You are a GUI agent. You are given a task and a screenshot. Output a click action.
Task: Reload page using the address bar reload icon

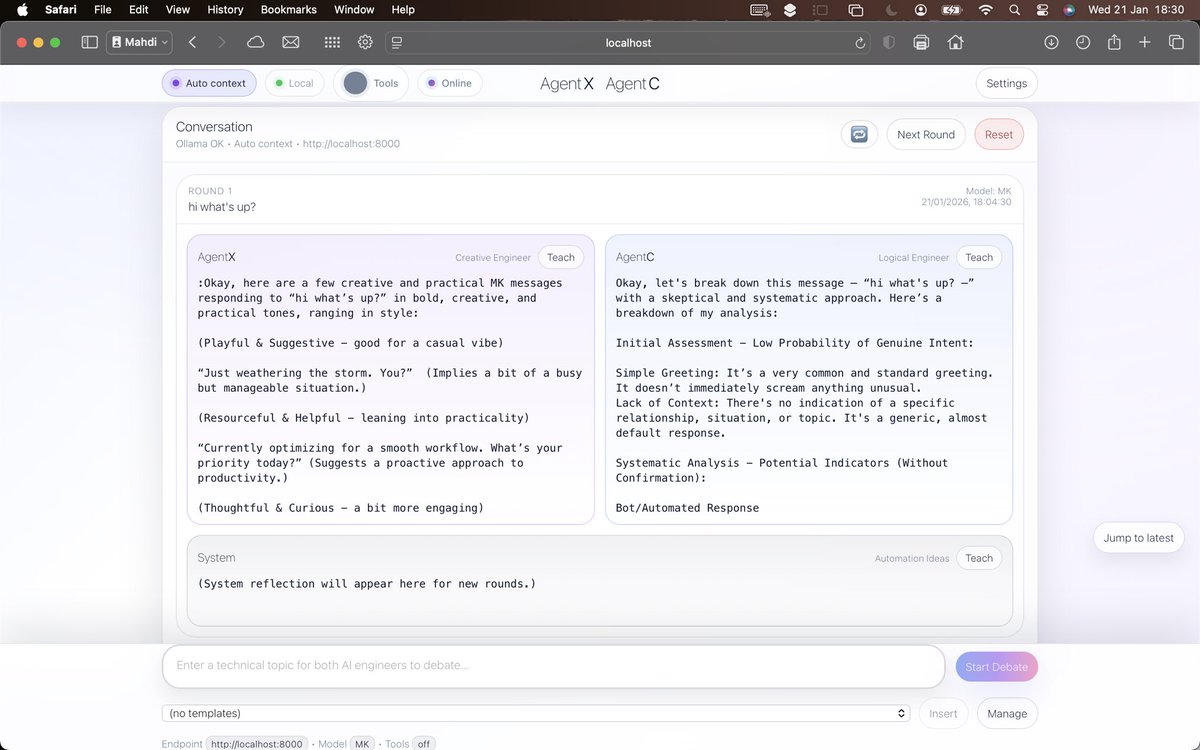(x=860, y=43)
